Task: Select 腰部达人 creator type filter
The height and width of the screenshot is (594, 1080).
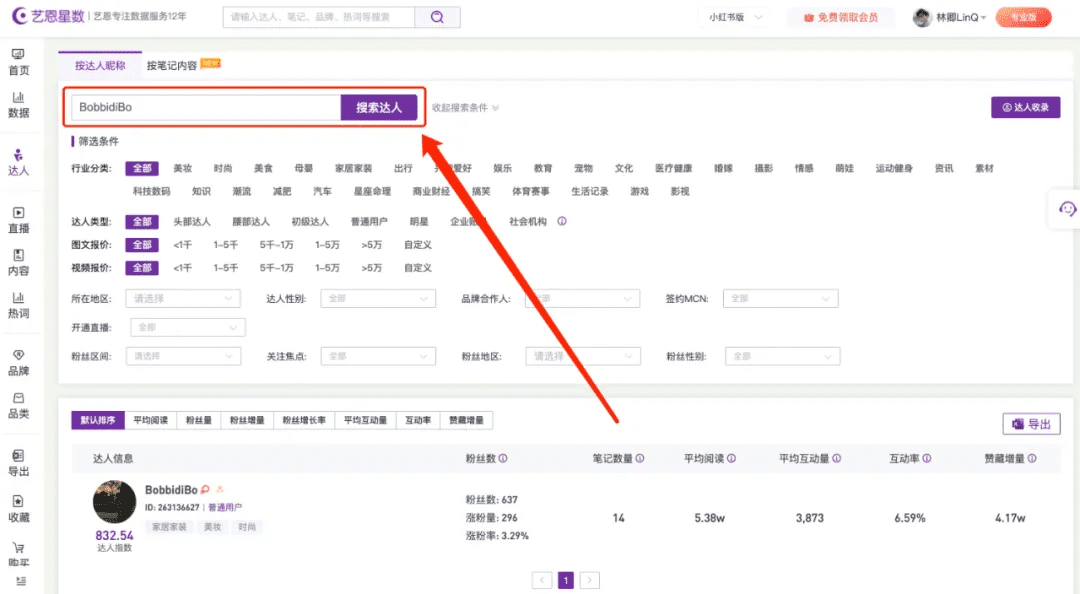Action: [251, 222]
